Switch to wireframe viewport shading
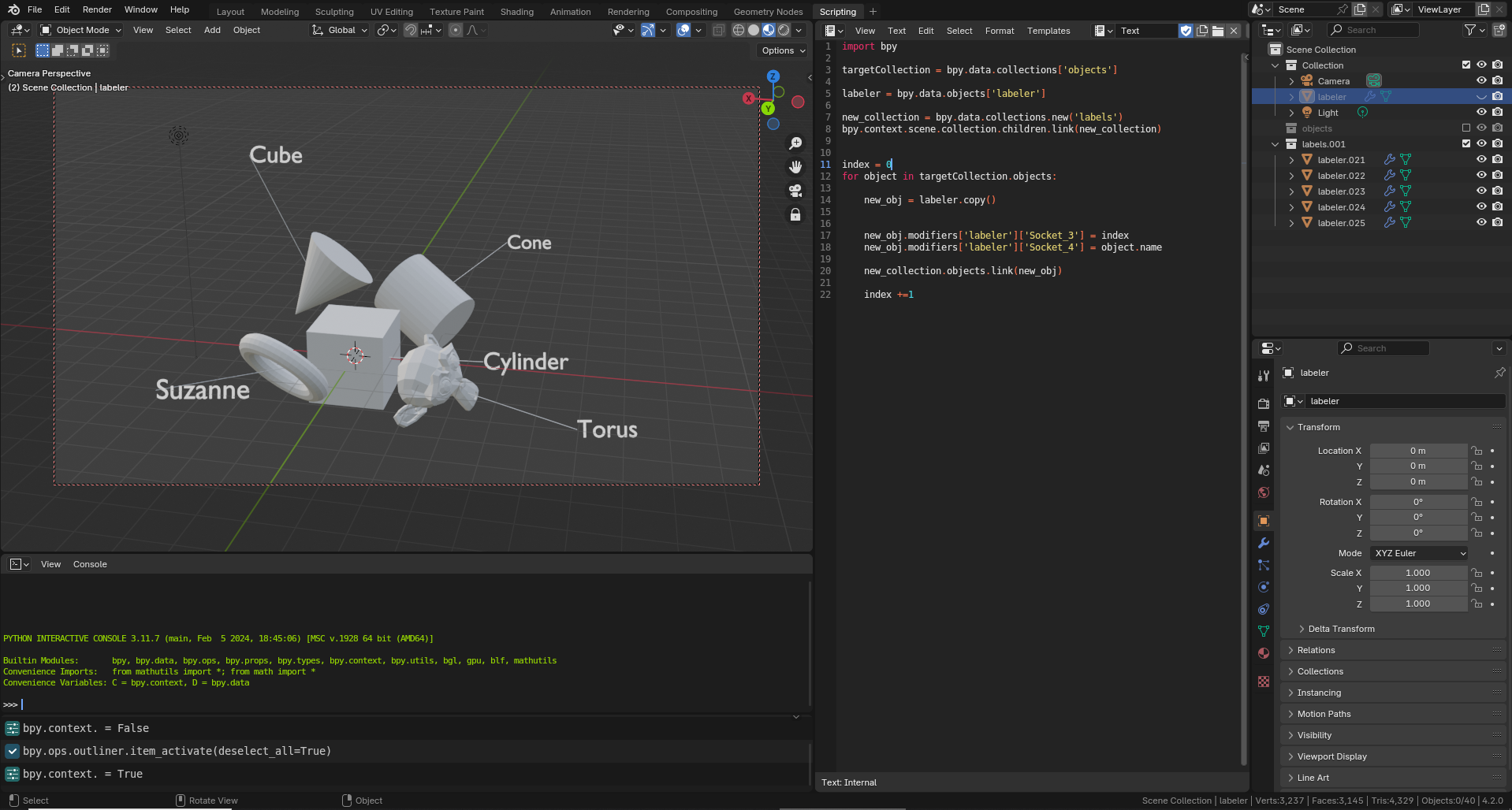The width and height of the screenshot is (1512, 810). coord(739,30)
